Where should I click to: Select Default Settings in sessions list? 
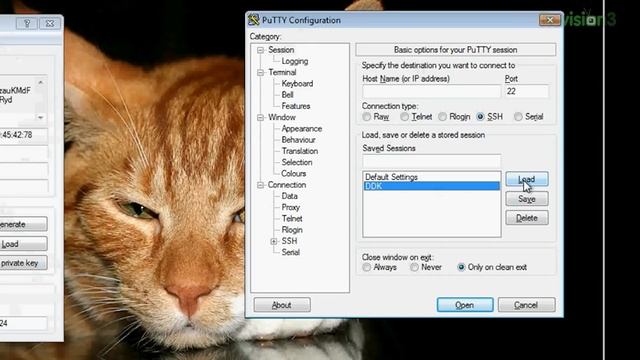pyautogui.click(x=431, y=177)
